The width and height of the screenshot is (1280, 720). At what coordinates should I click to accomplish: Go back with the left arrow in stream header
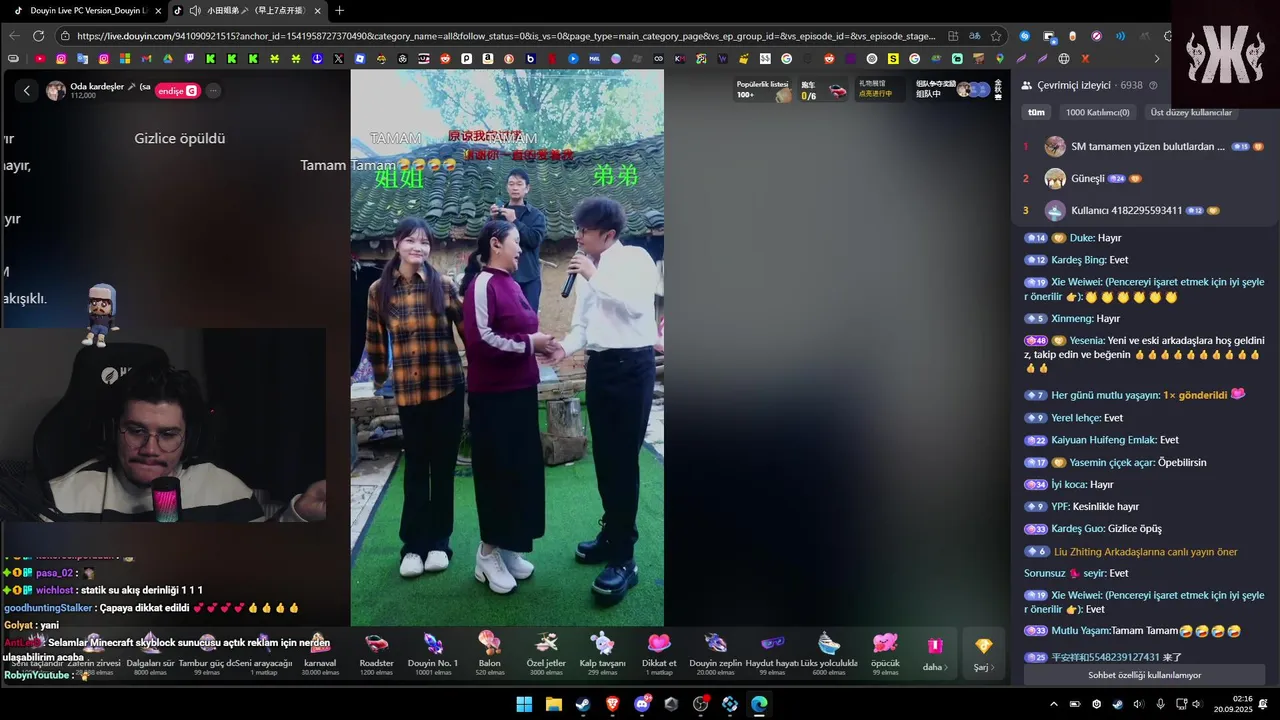point(27,90)
